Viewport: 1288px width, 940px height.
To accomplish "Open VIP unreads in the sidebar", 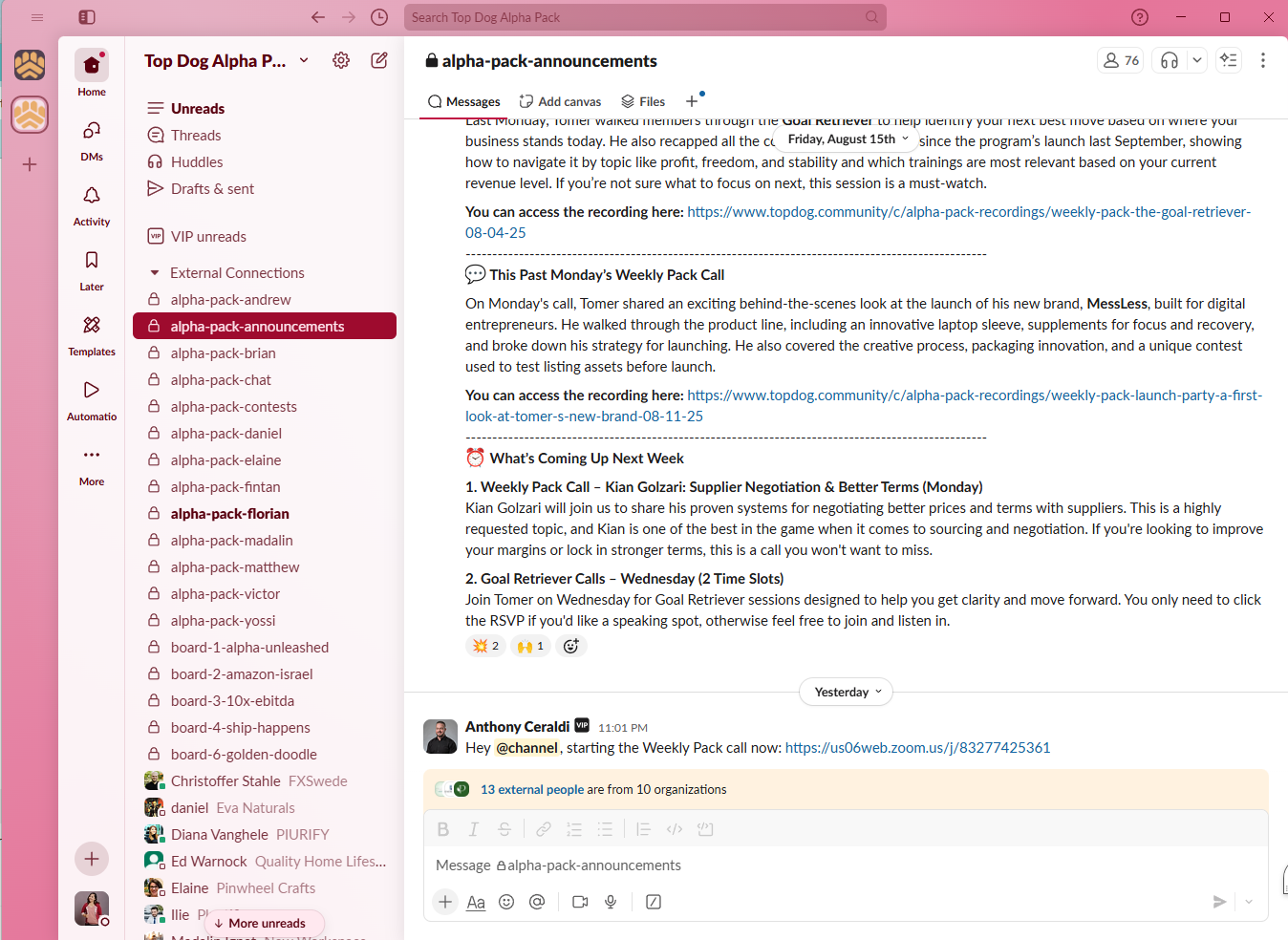I will click(x=208, y=237).
